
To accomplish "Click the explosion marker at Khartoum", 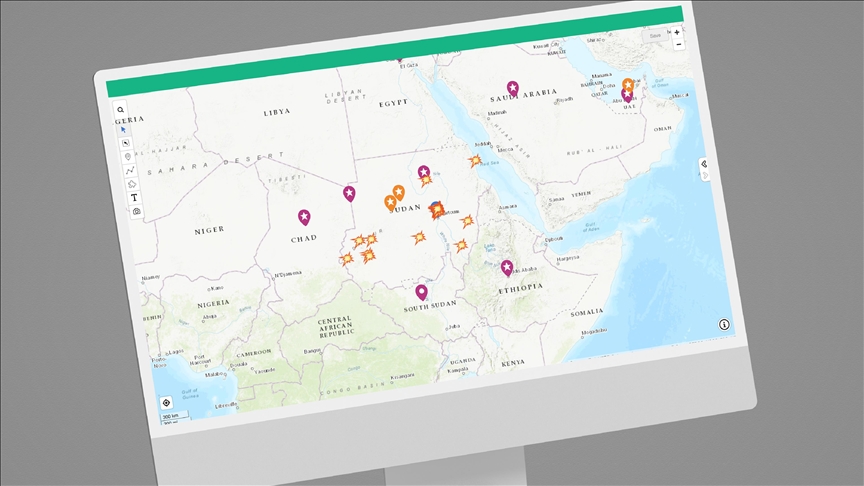I will pos(436,210).
